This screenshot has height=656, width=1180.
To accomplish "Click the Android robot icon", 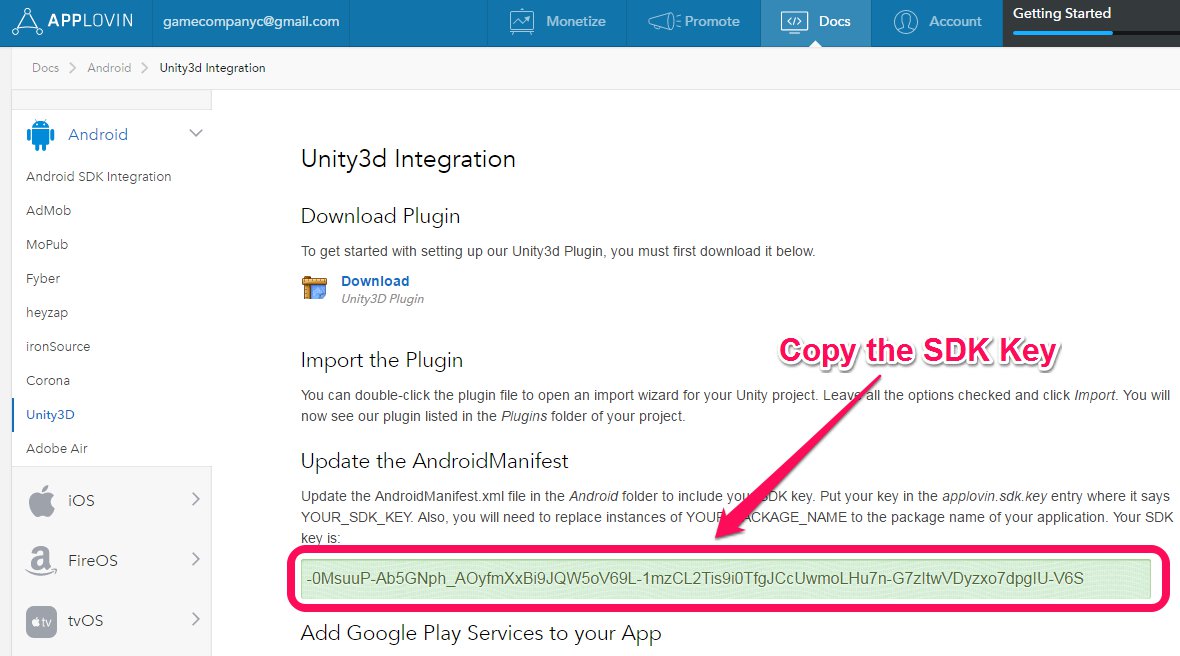I will tap(41, 135).
